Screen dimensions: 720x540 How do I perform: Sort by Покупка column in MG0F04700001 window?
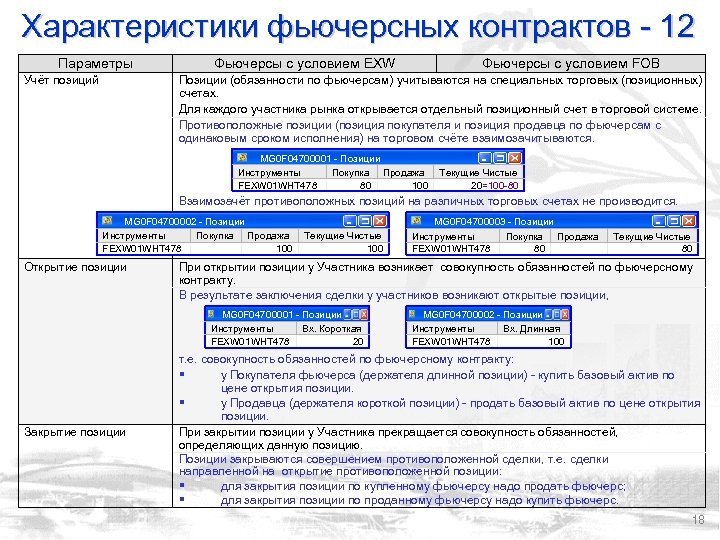(x=351, y=172)
